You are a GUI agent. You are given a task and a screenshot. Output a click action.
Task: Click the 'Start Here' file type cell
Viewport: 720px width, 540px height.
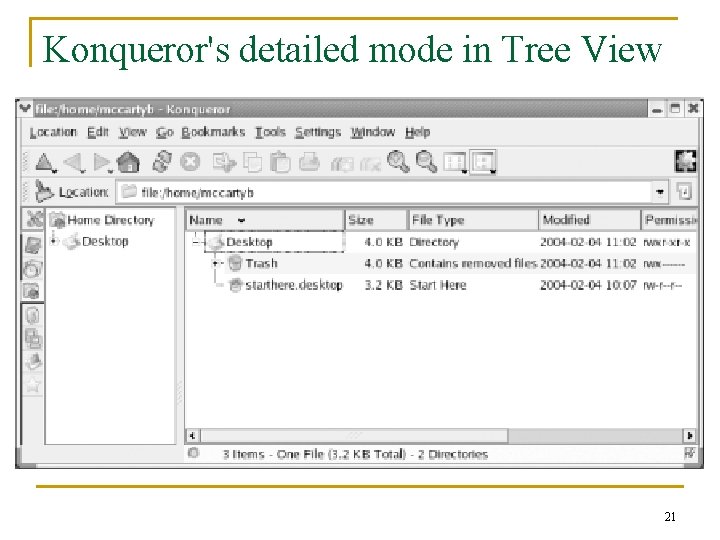(438, 285)
